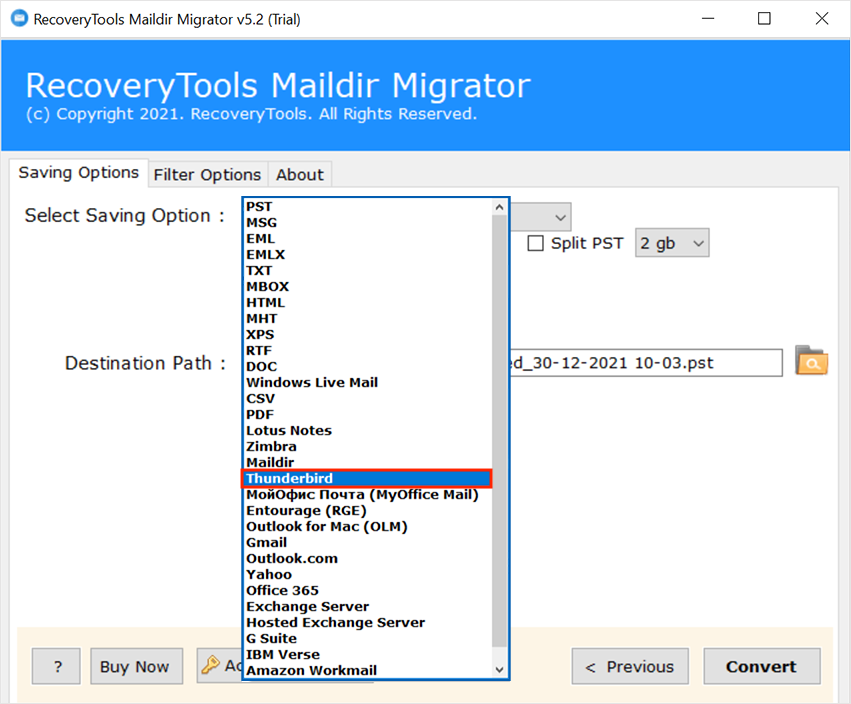Select МойОфис Почта (MyOffice Mail) option

367,495
